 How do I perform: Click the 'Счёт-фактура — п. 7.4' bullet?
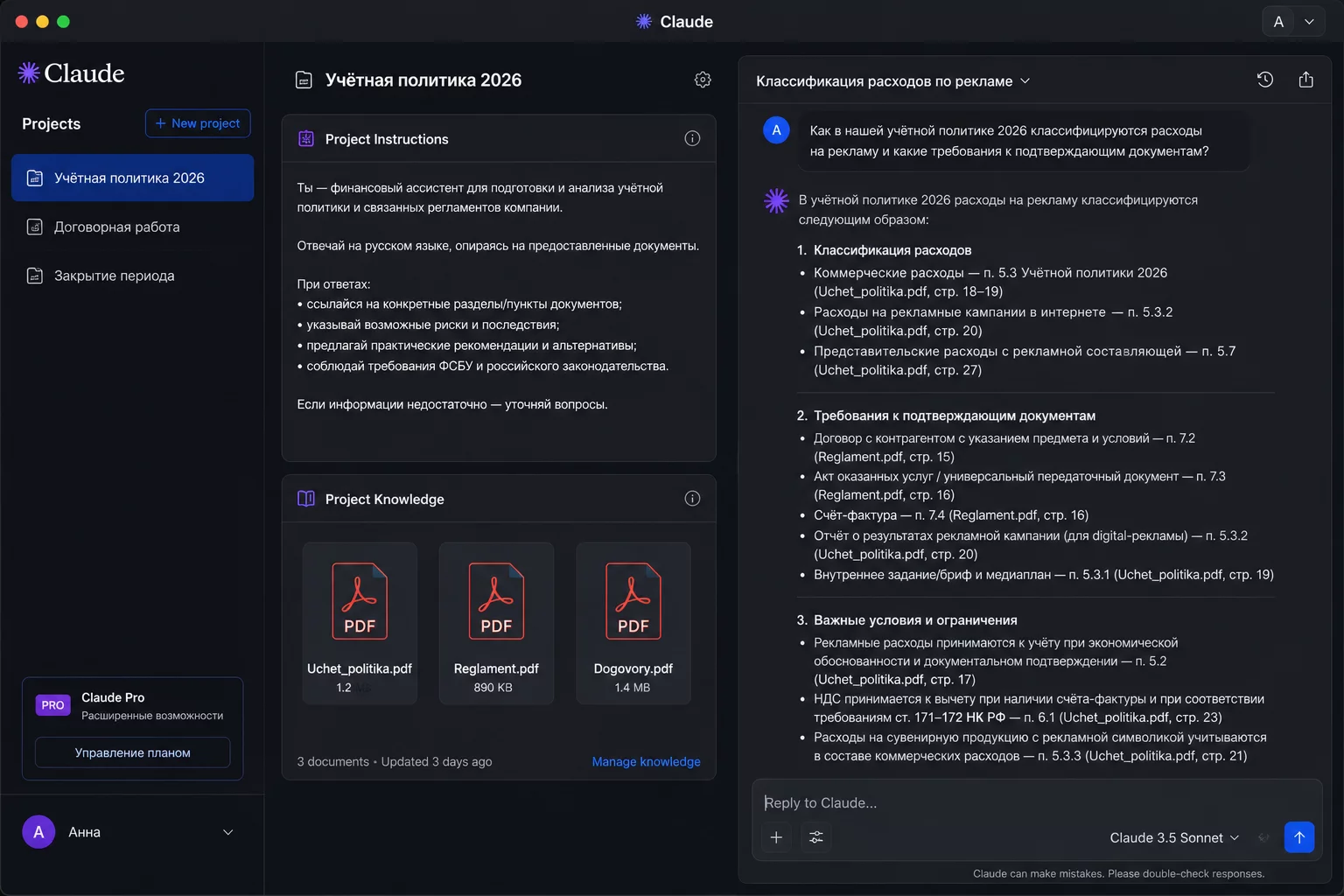pyautogui.click(x=951, y=515)
